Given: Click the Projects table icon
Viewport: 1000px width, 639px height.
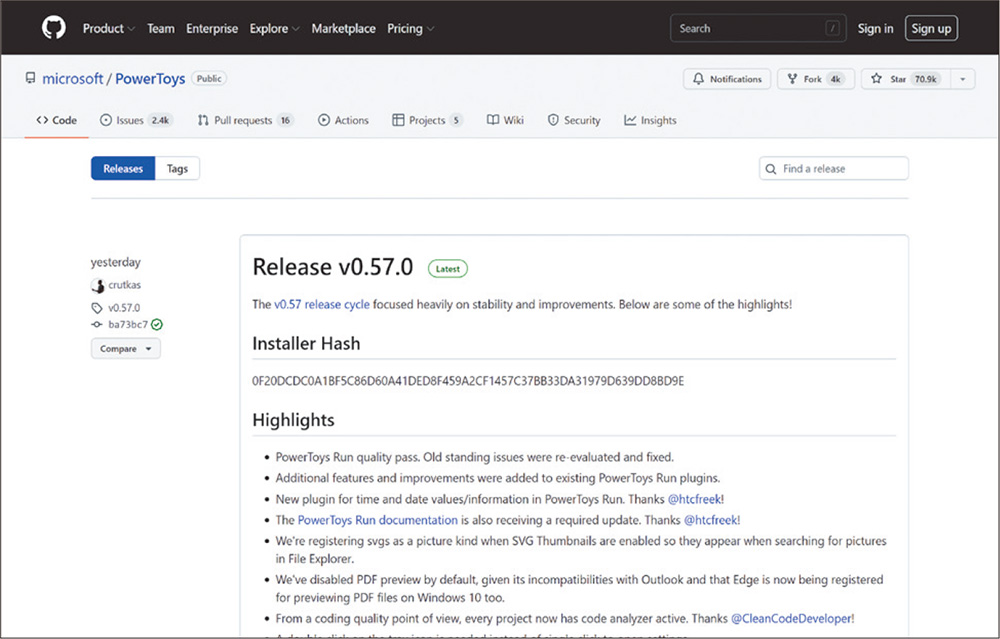Looking at the screenshot, I should (x=398, y=120).
